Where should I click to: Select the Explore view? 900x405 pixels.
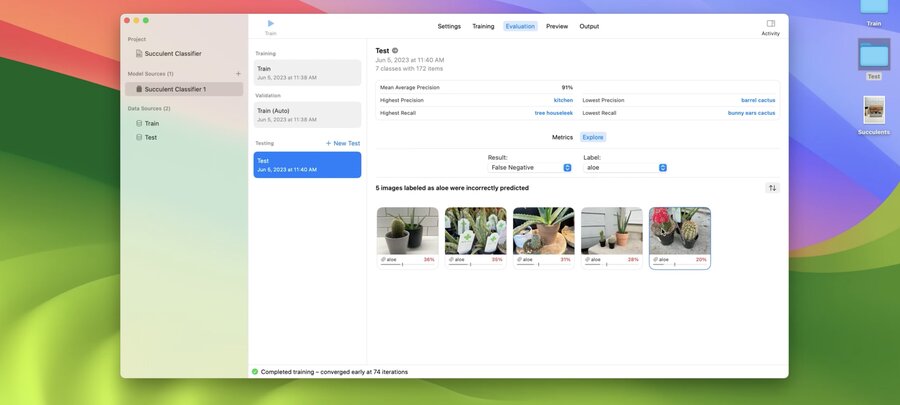pyautogui.click(x=593, y=137)
